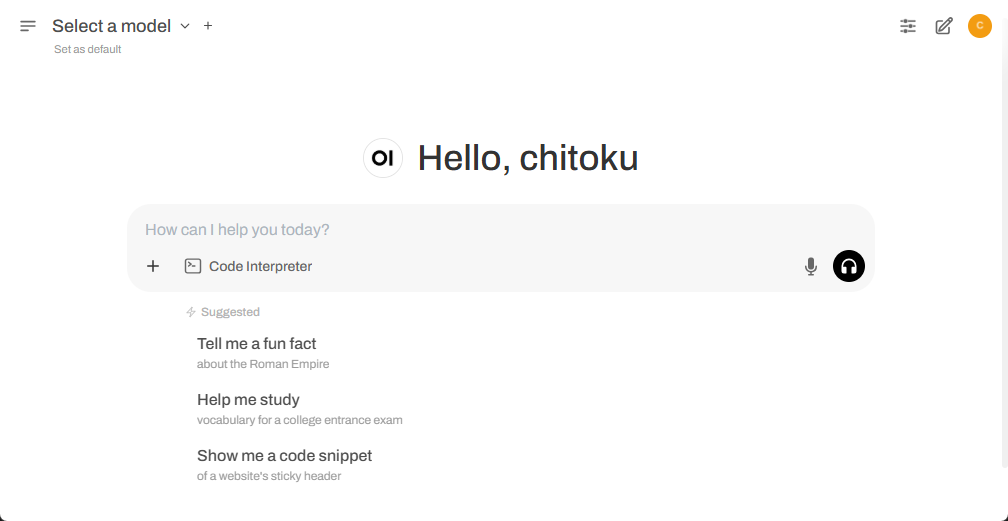The image size is (1008, 521).
Task: Start a new chat with pencil icon
Action: click(x=944, y=26)
